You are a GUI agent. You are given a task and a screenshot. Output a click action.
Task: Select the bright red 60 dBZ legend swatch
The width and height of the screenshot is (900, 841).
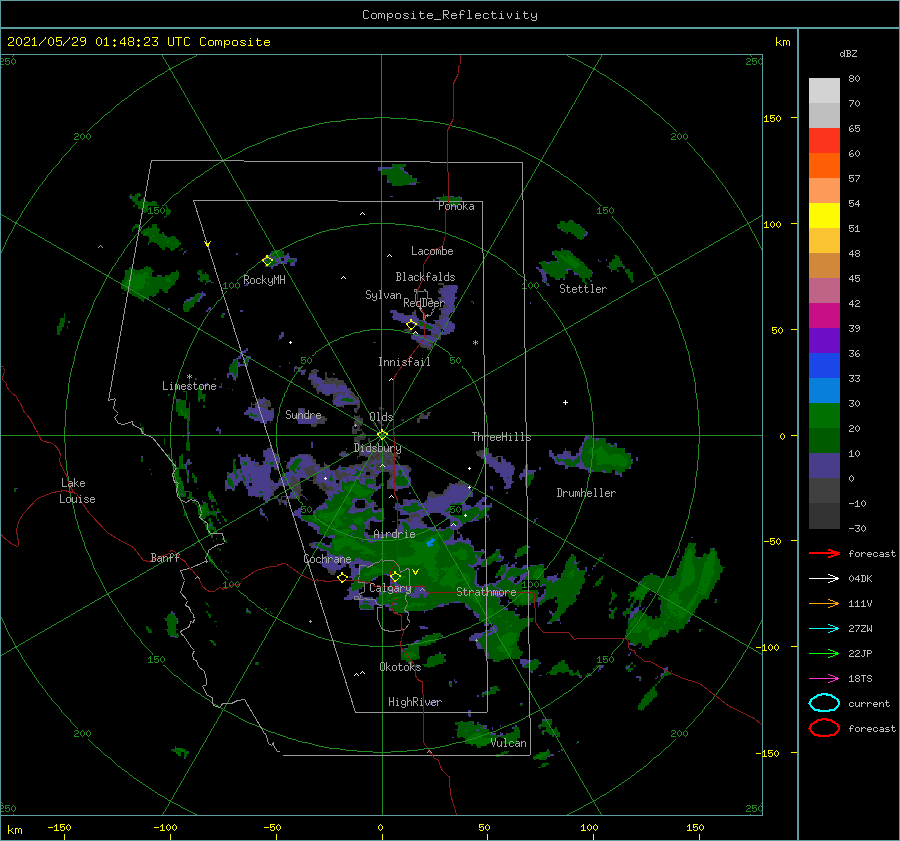pyautogui.click(x=824, y=140)
